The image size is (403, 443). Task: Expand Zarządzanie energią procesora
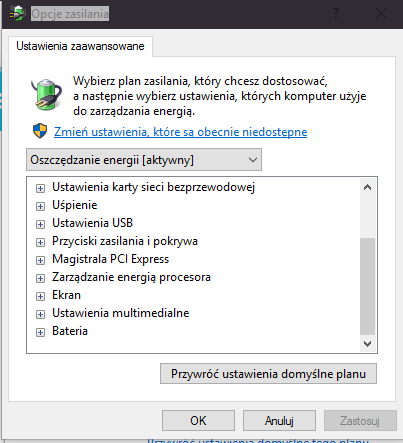click(x=40, y=279)
